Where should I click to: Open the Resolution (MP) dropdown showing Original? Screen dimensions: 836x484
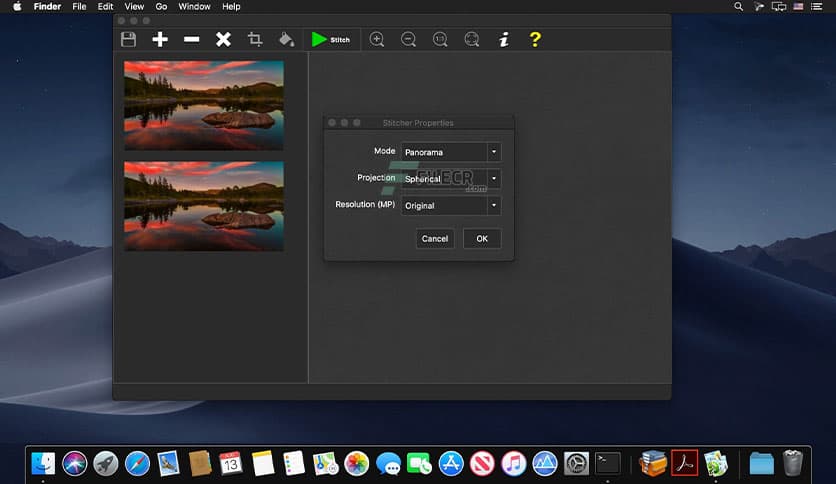pos(451,205)
